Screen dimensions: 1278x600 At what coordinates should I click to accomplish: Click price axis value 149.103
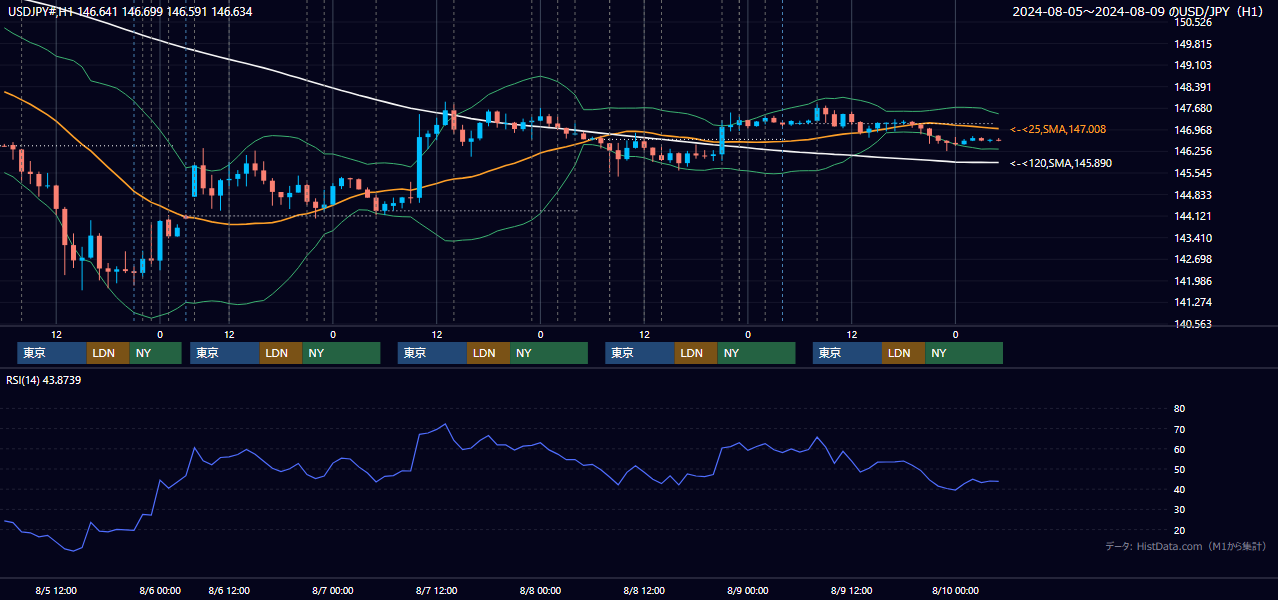1193,65
